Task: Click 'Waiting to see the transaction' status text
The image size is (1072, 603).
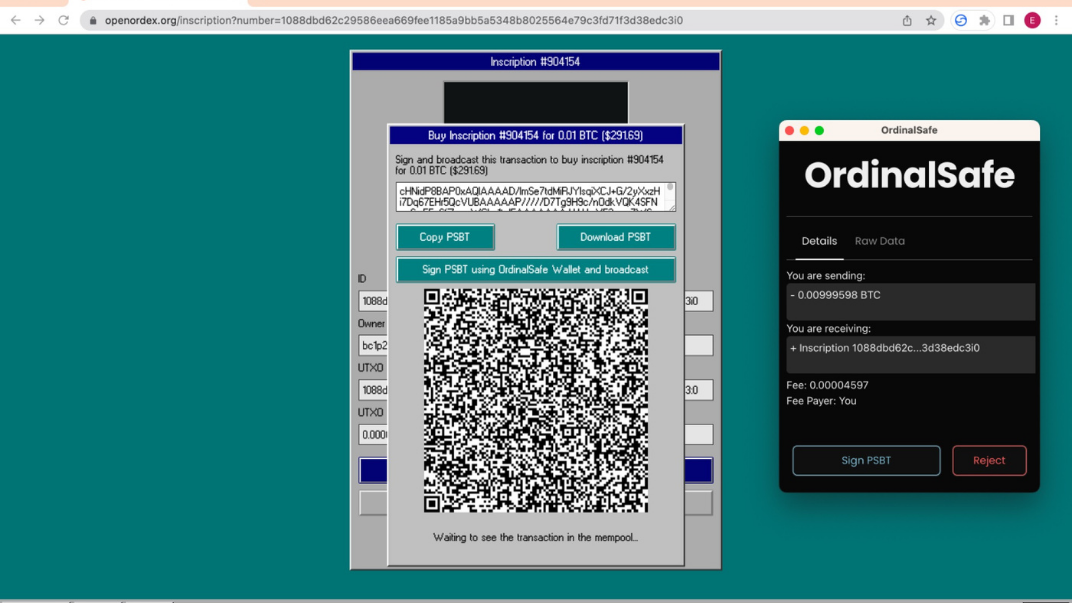Action: [535, 538]
